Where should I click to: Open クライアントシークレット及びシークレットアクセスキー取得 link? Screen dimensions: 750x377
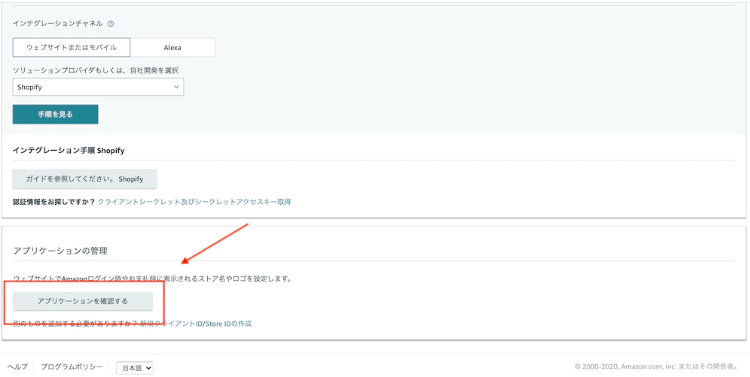(x=194, y=202)
